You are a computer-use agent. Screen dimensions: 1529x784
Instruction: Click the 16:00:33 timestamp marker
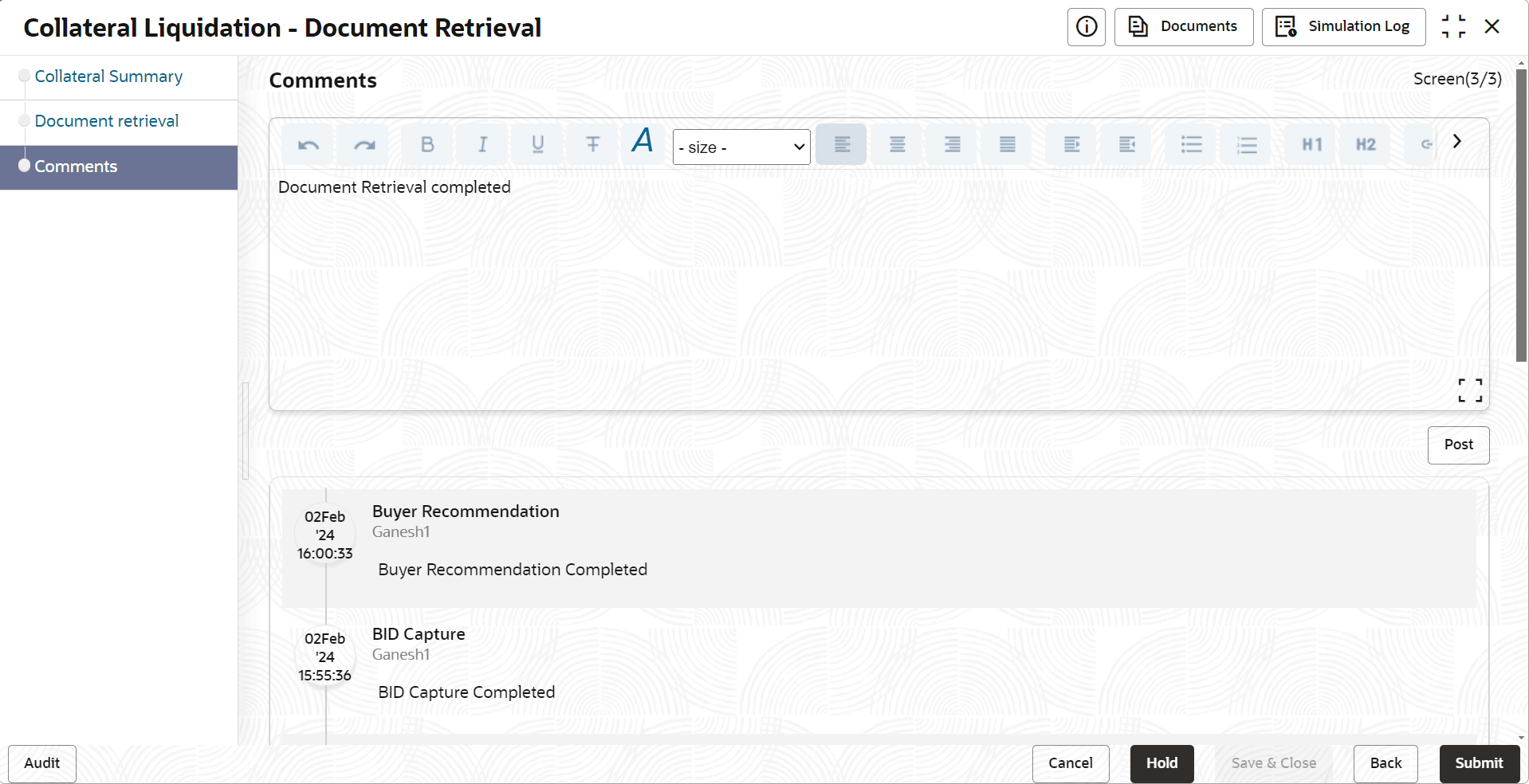pyautogui.click(x=325, y=535)
